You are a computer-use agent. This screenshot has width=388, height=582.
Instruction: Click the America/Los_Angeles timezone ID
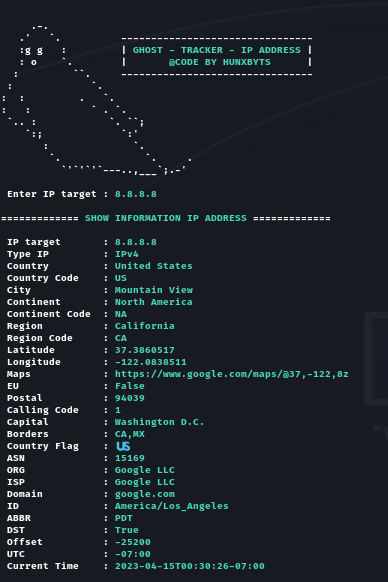click(172, 506)
